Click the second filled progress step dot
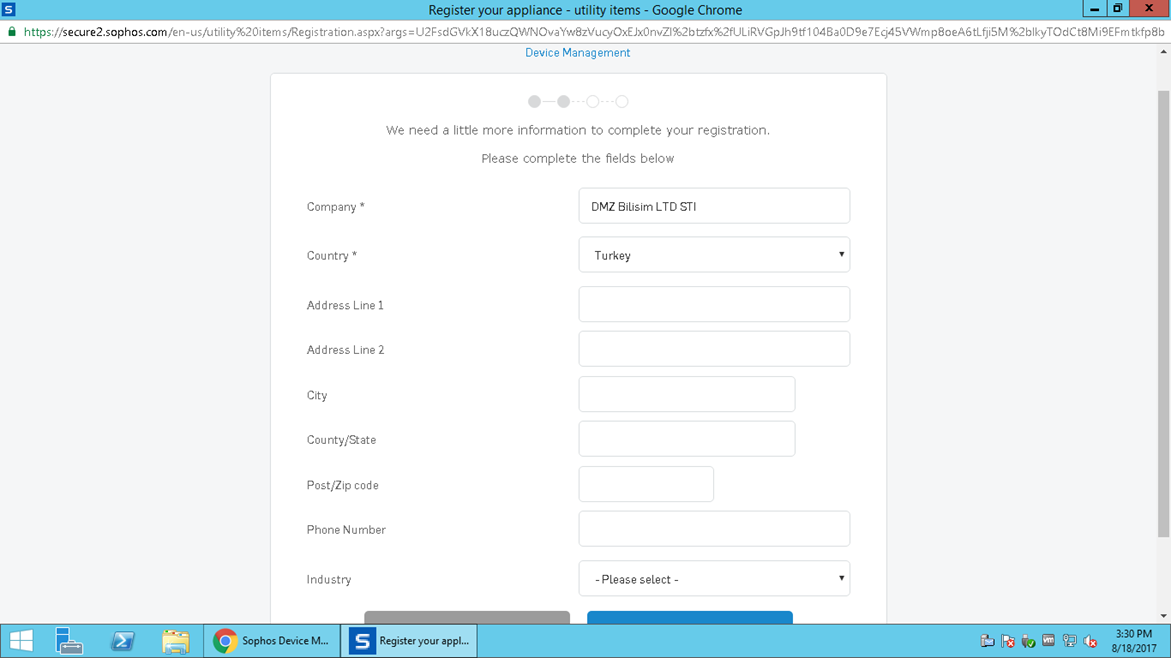This screenshot has height=658, width=1171. click(x=563, y=102)
